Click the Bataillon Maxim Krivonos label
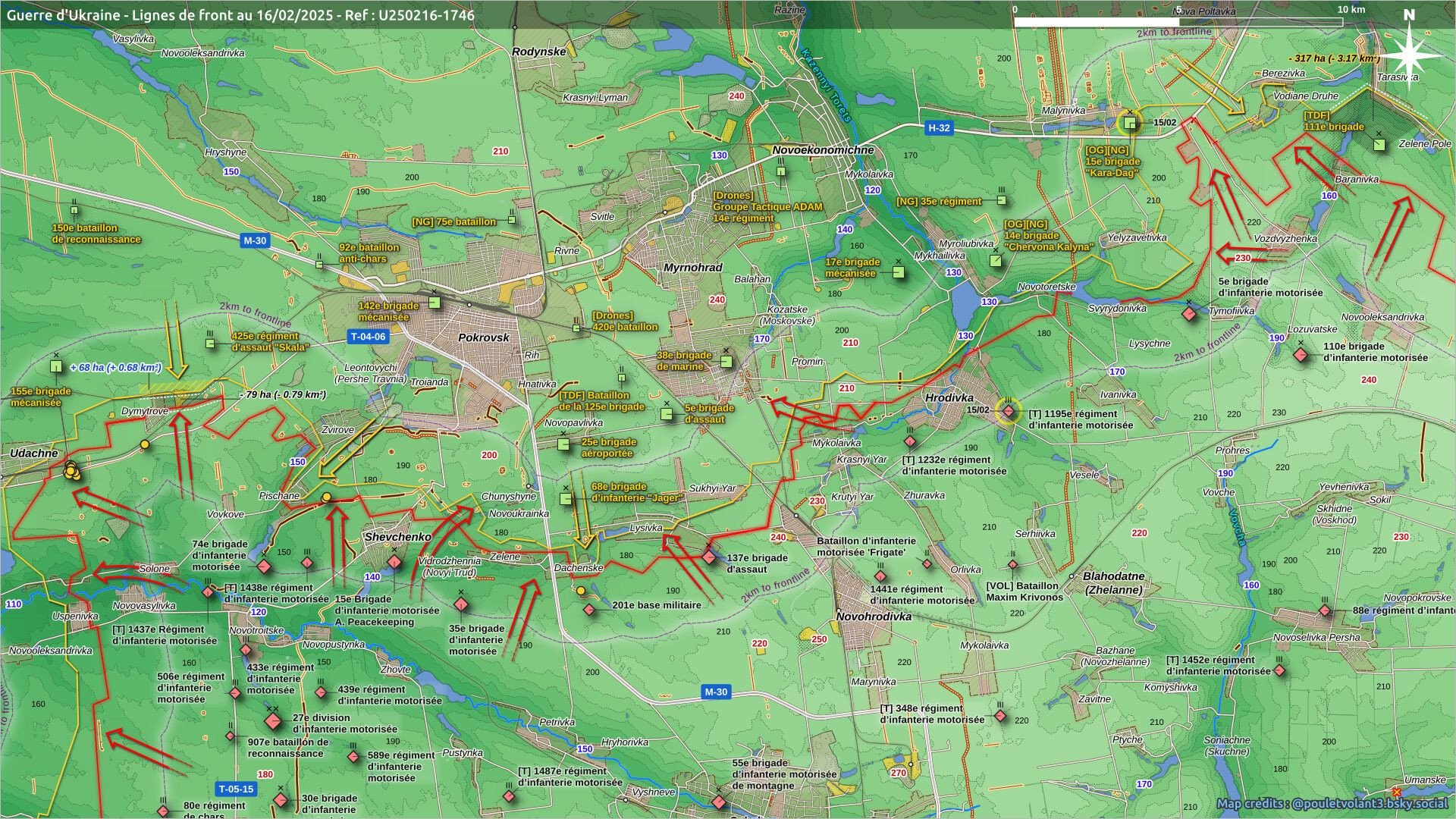 pyautogui.click(x=1025, y=591)
